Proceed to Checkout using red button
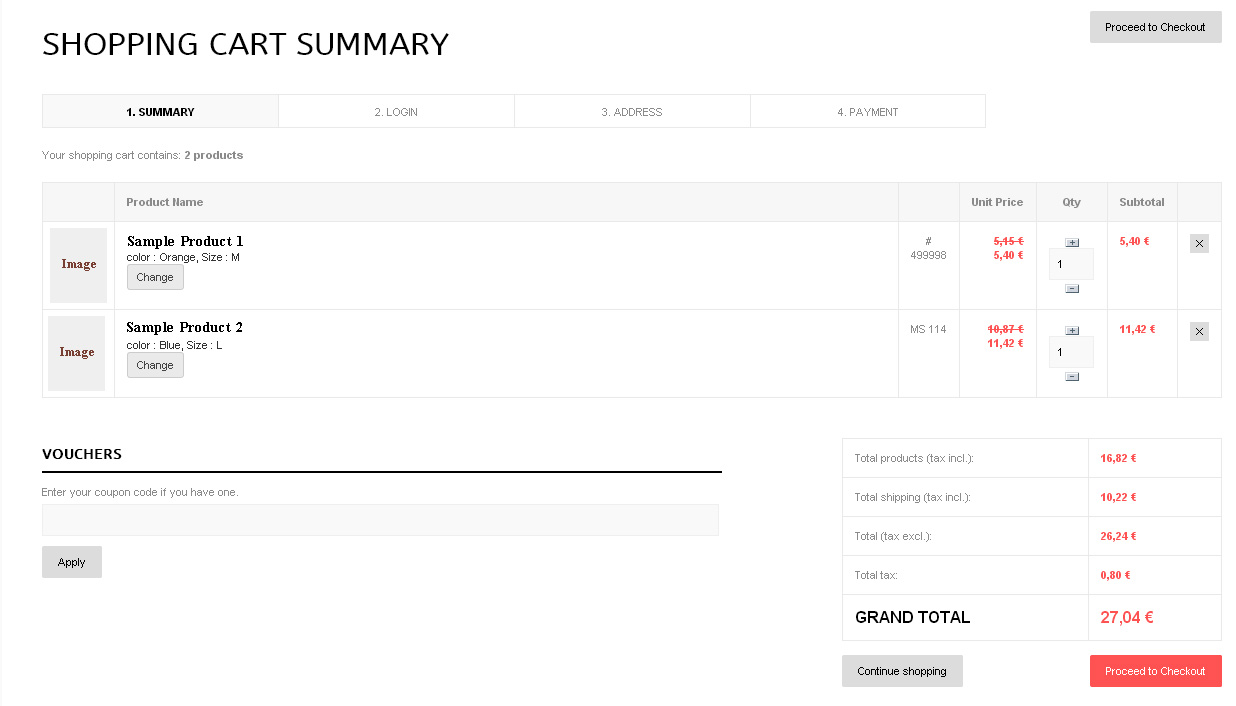The width and height of the screenshot is (1236, 706). (1155, 671)
